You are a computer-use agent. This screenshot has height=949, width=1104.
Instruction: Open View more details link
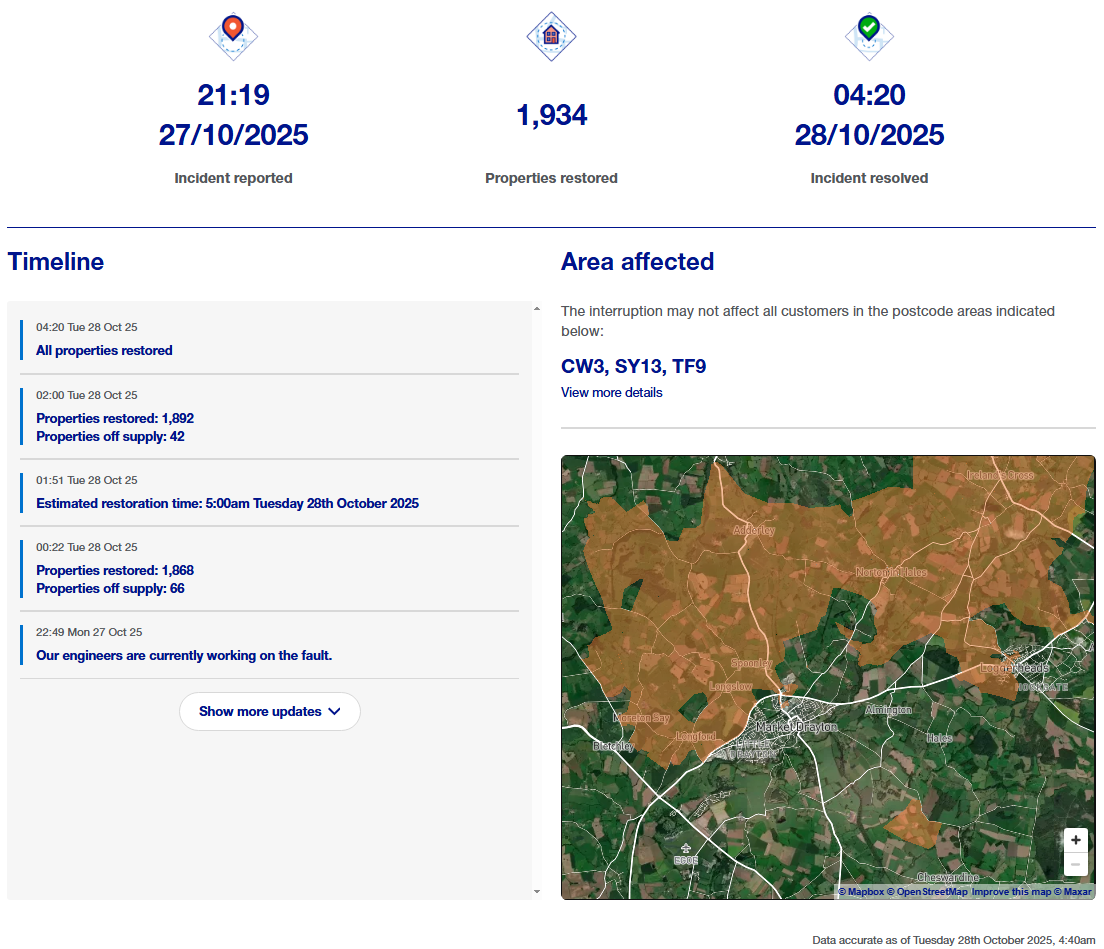(611, 393)
